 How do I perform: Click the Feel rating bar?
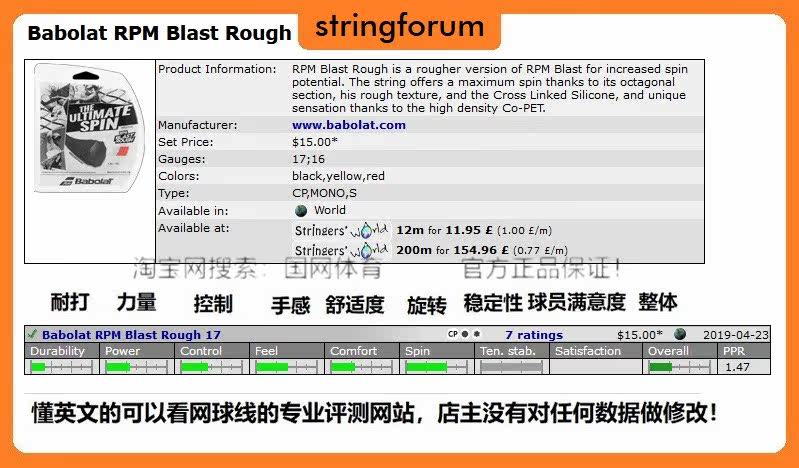tap(287, 367)
